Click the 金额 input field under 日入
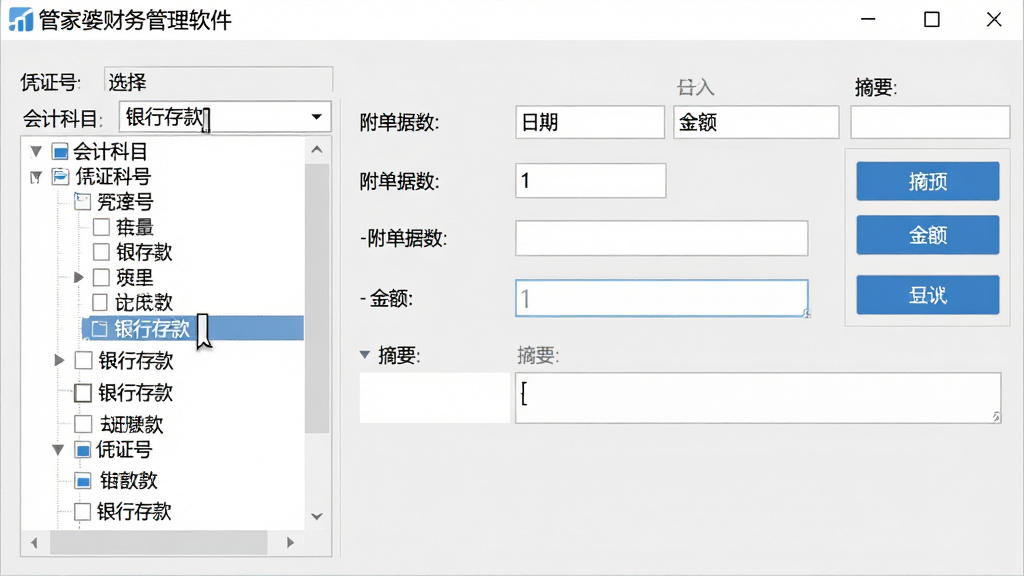The image size is (1024, 576). [x=756, y=122]
